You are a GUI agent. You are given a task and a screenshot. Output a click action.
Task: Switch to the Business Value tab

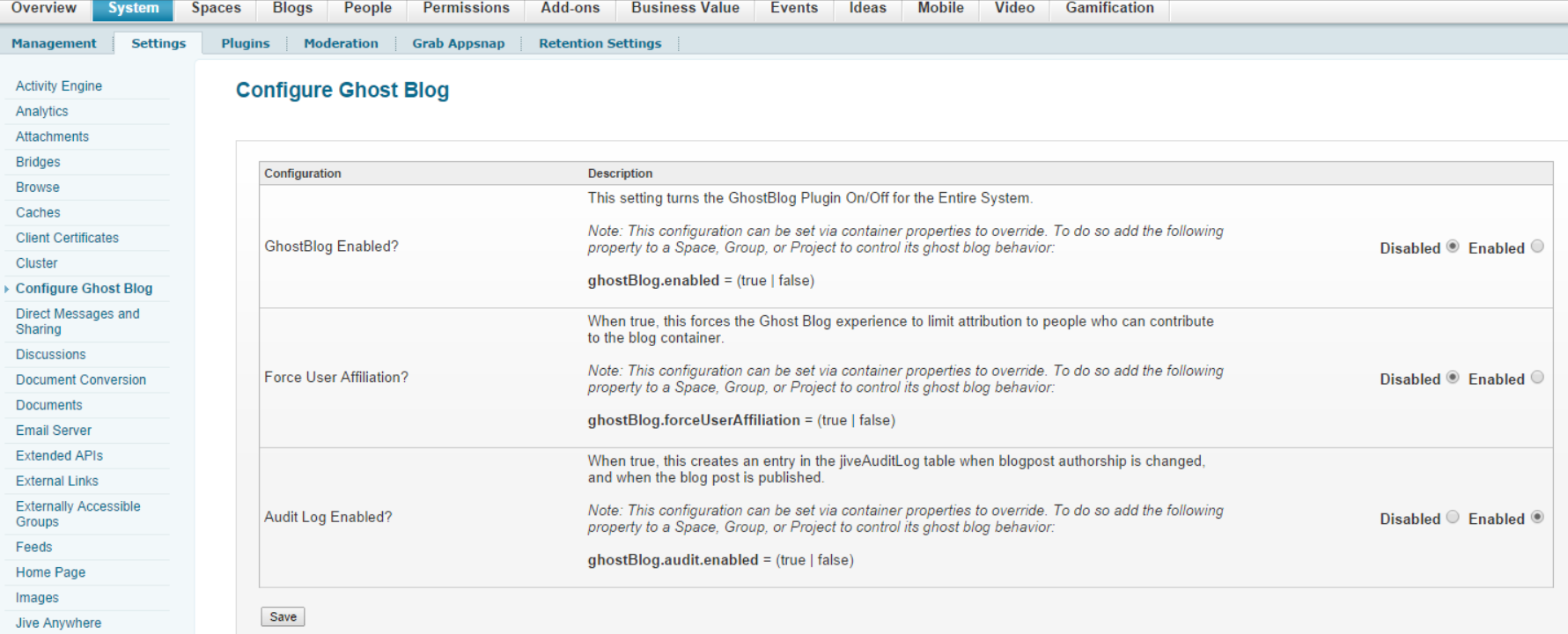685,9
